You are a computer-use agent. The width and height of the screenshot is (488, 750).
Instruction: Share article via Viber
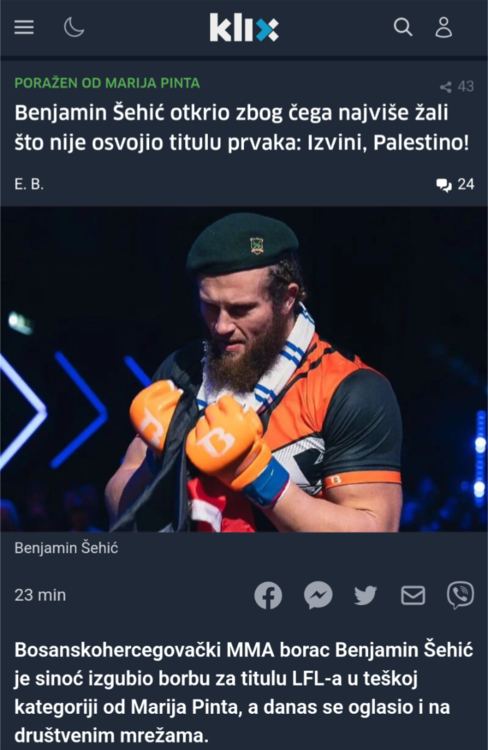click(460, 596)
